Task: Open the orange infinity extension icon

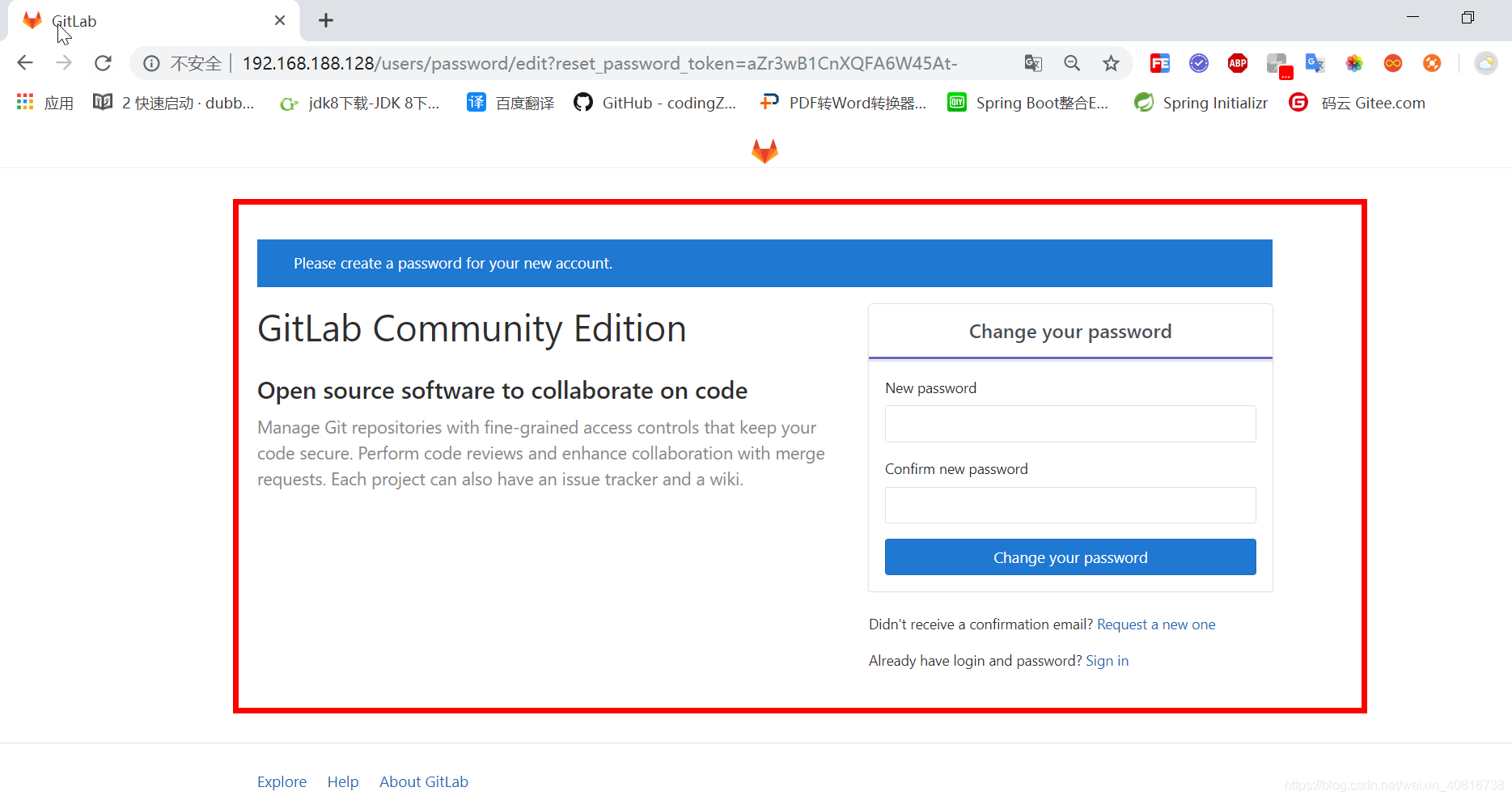Action: [x=1393, y=63]
